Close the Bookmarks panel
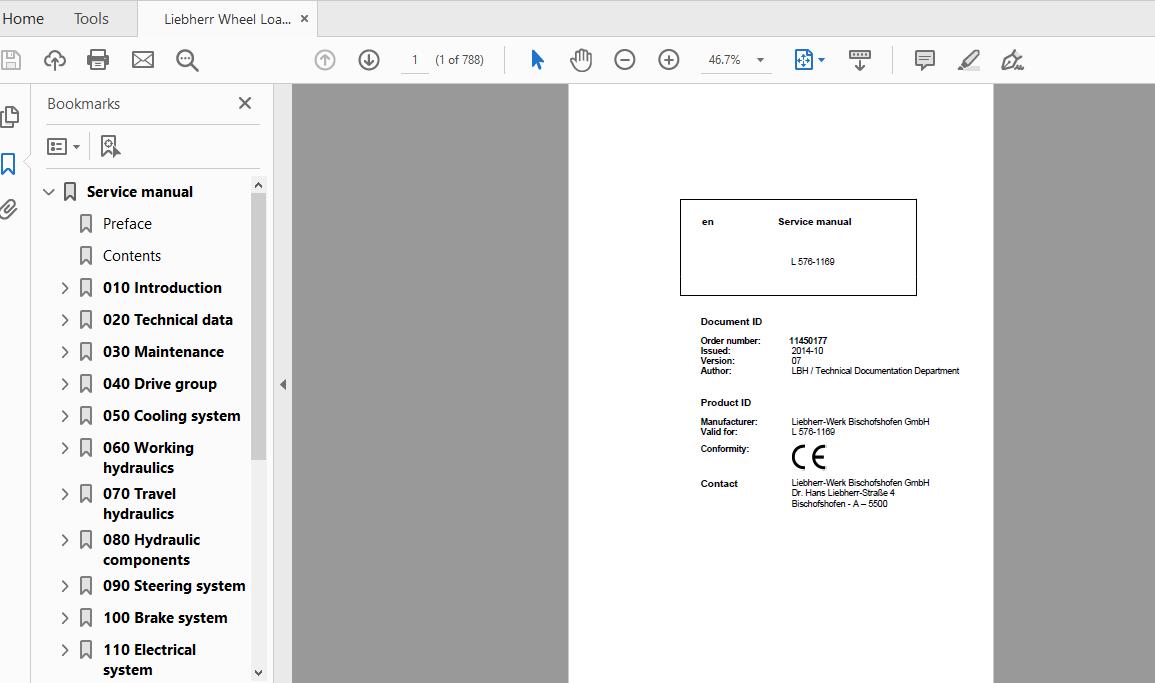The image size is (1155, 683). pyautogui.click(x=245, y=103)
